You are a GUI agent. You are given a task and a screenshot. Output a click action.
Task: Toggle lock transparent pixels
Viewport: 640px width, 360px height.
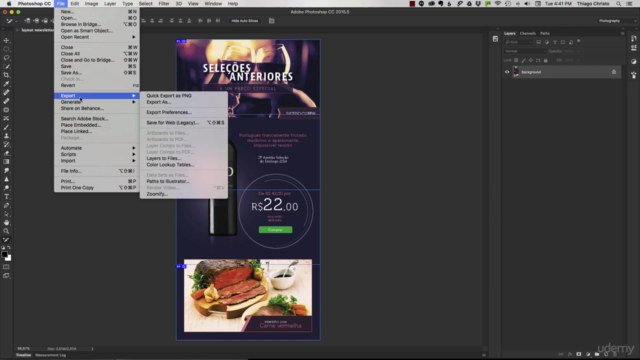(516, 60)
